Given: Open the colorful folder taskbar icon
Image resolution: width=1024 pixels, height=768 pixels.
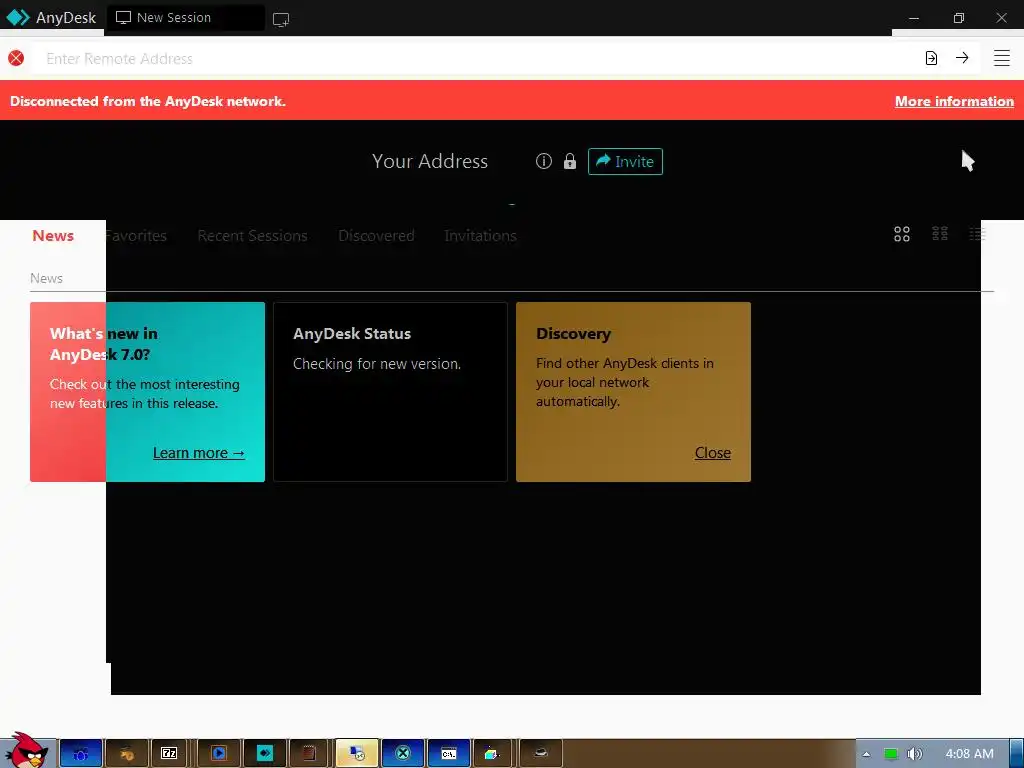Looking at the screenshot, I should click(x=492, y=753).
